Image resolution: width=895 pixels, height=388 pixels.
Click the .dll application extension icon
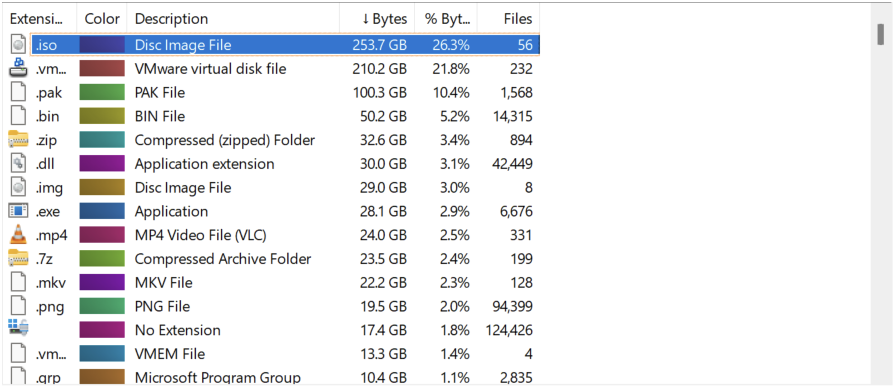pos(19,164)
